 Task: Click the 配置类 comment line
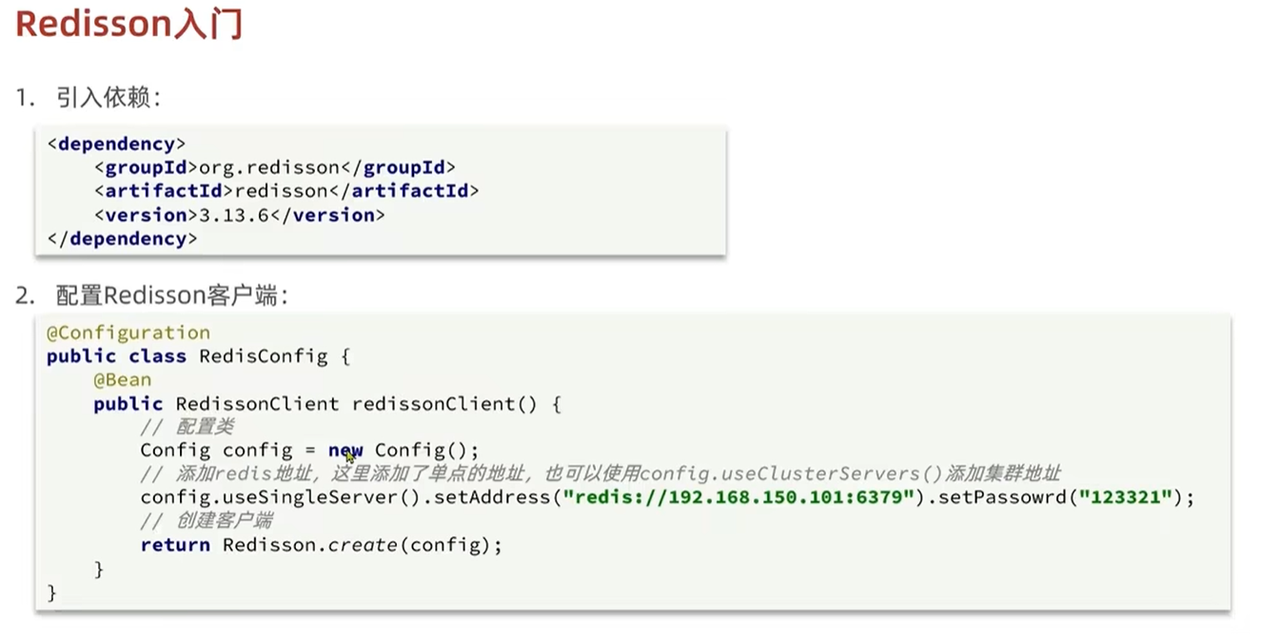coord(186,427)
